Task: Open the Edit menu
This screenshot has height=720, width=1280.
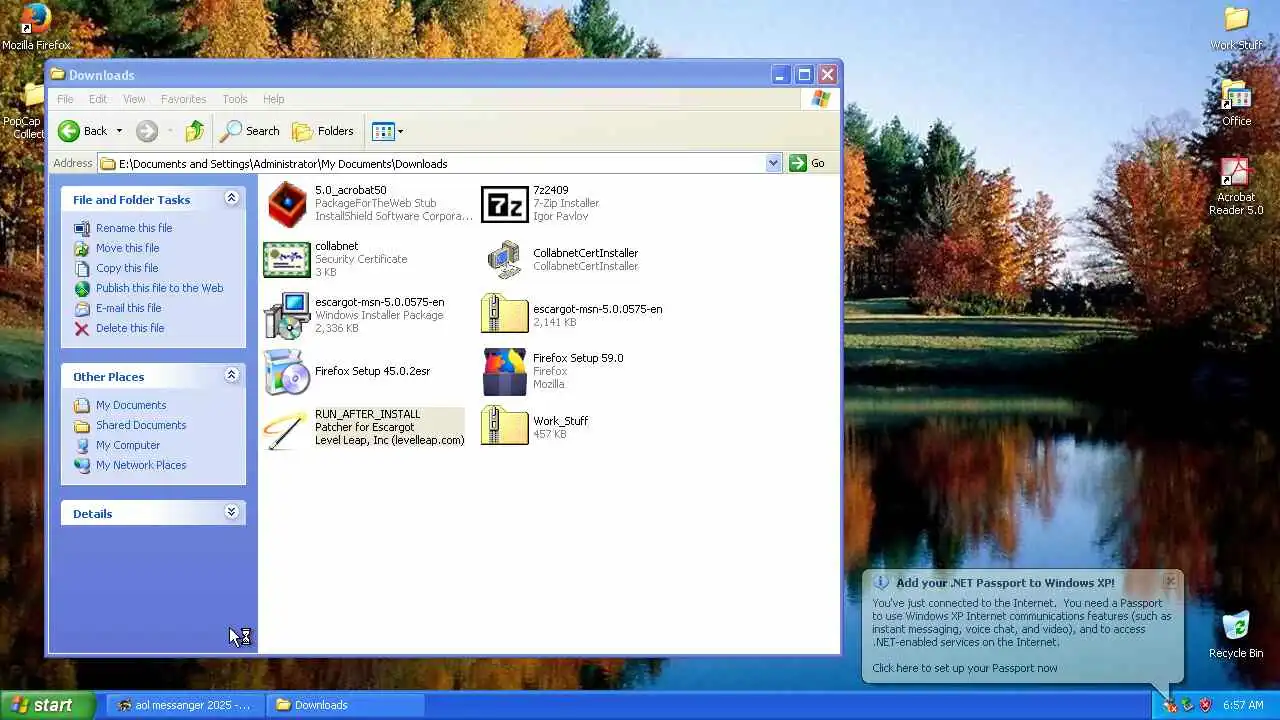Action: (x=98, y=99)
